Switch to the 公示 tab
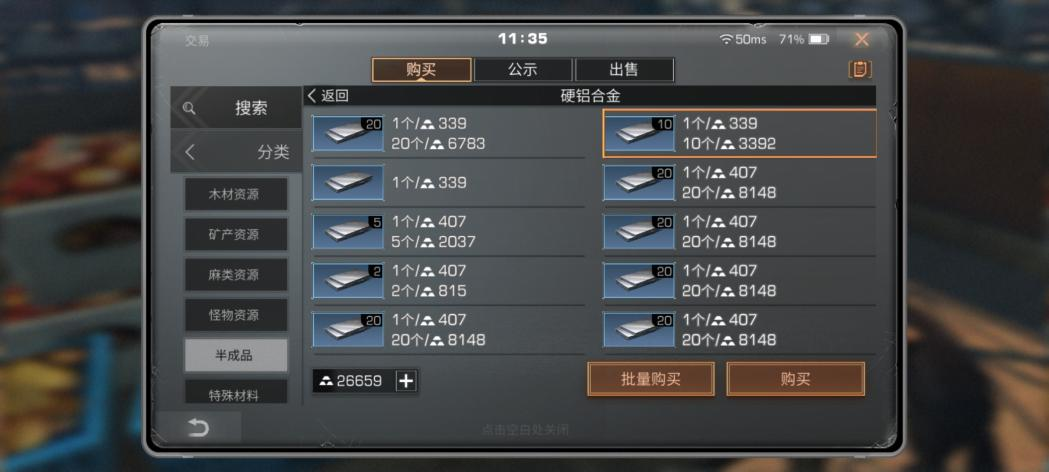The width and height of the screenshot is (1049, 472). tap(523, 70)
